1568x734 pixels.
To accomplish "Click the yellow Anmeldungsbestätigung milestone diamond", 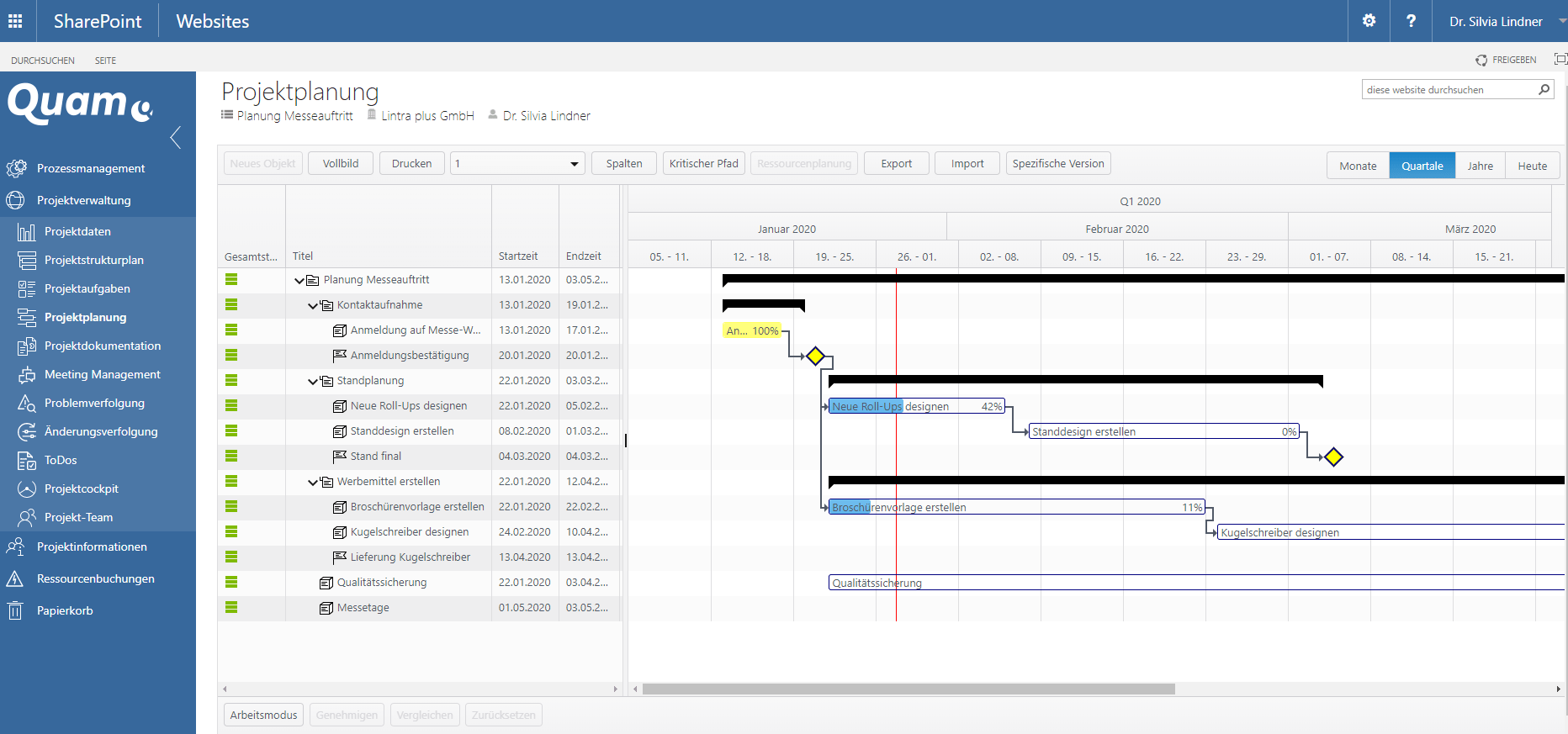I will pos(815,356).
